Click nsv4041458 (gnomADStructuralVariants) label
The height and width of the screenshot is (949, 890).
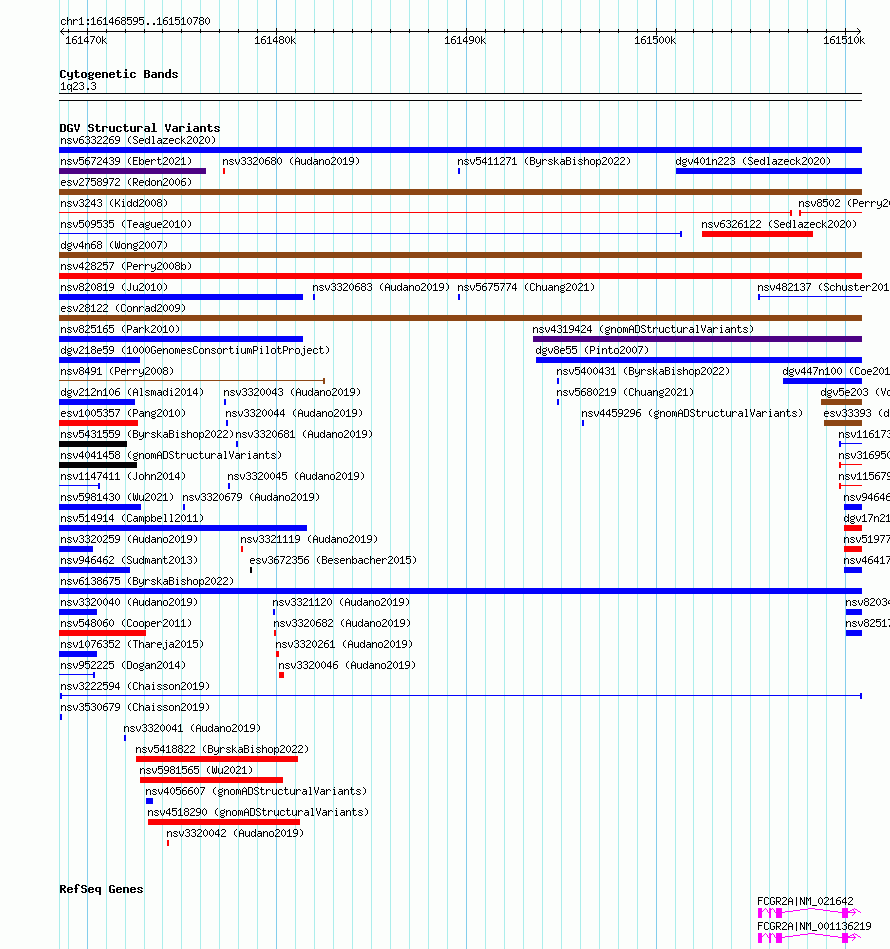(x=171, y=455)
